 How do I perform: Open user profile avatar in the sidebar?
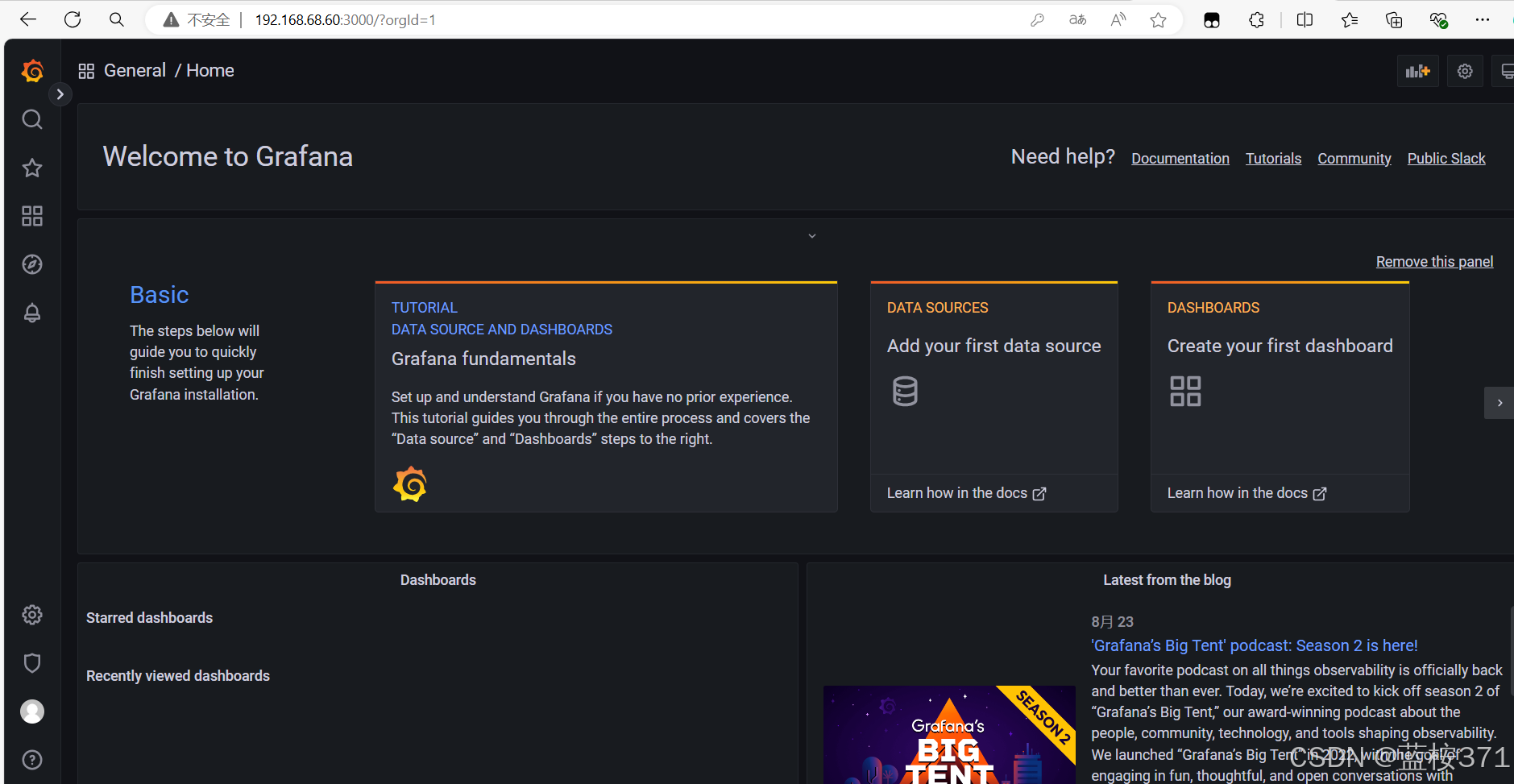click(x=32, y=711)
